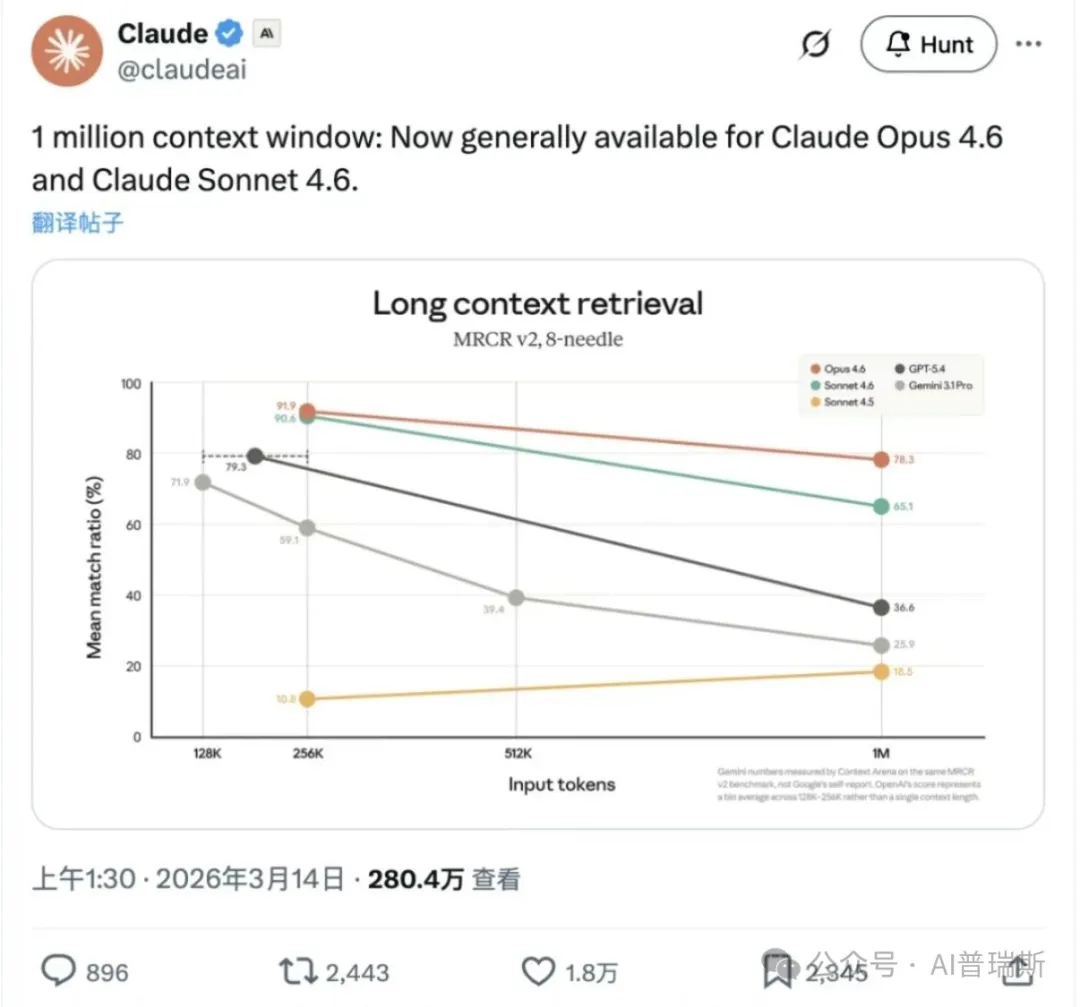Image resolution: width=1080 pixels, height=1007 pixels.
Task: Click the share upload icon
Action: [1020, 966]
